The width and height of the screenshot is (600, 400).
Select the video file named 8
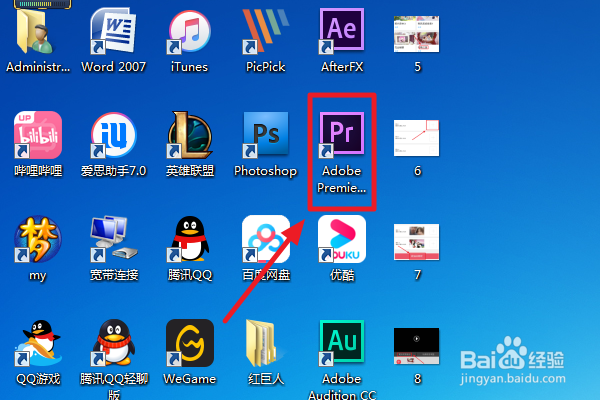click(417, 346)
